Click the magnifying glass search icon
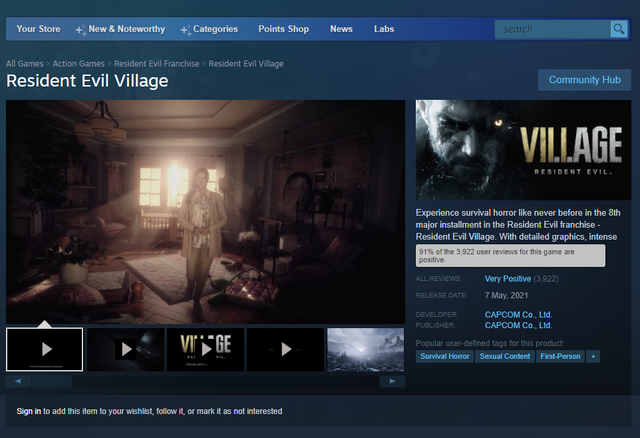Viewport: 640px width, 438px height. pyautogui.click(x=619, y=29)
